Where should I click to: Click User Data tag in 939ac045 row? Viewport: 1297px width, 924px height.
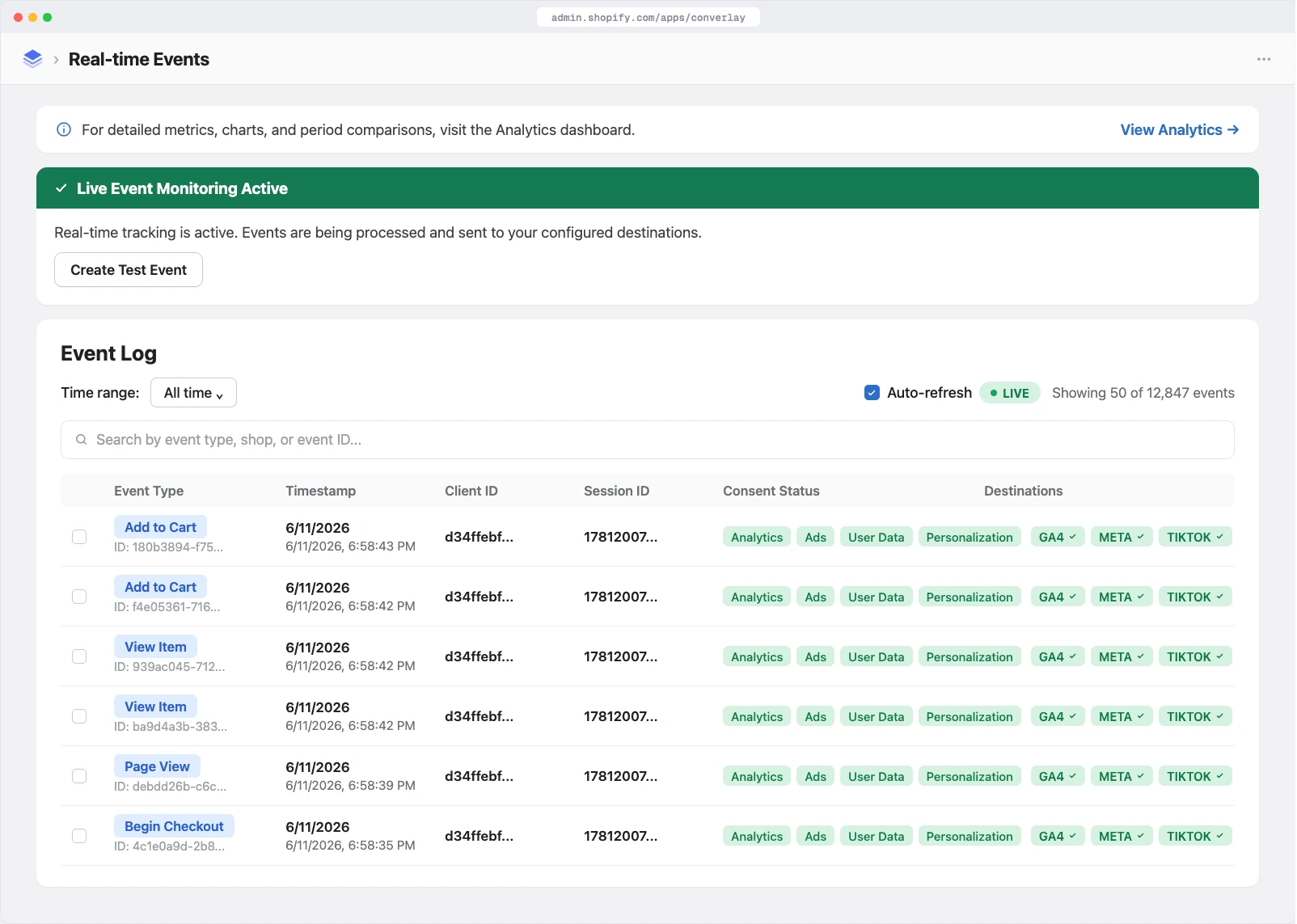[876, 656]
